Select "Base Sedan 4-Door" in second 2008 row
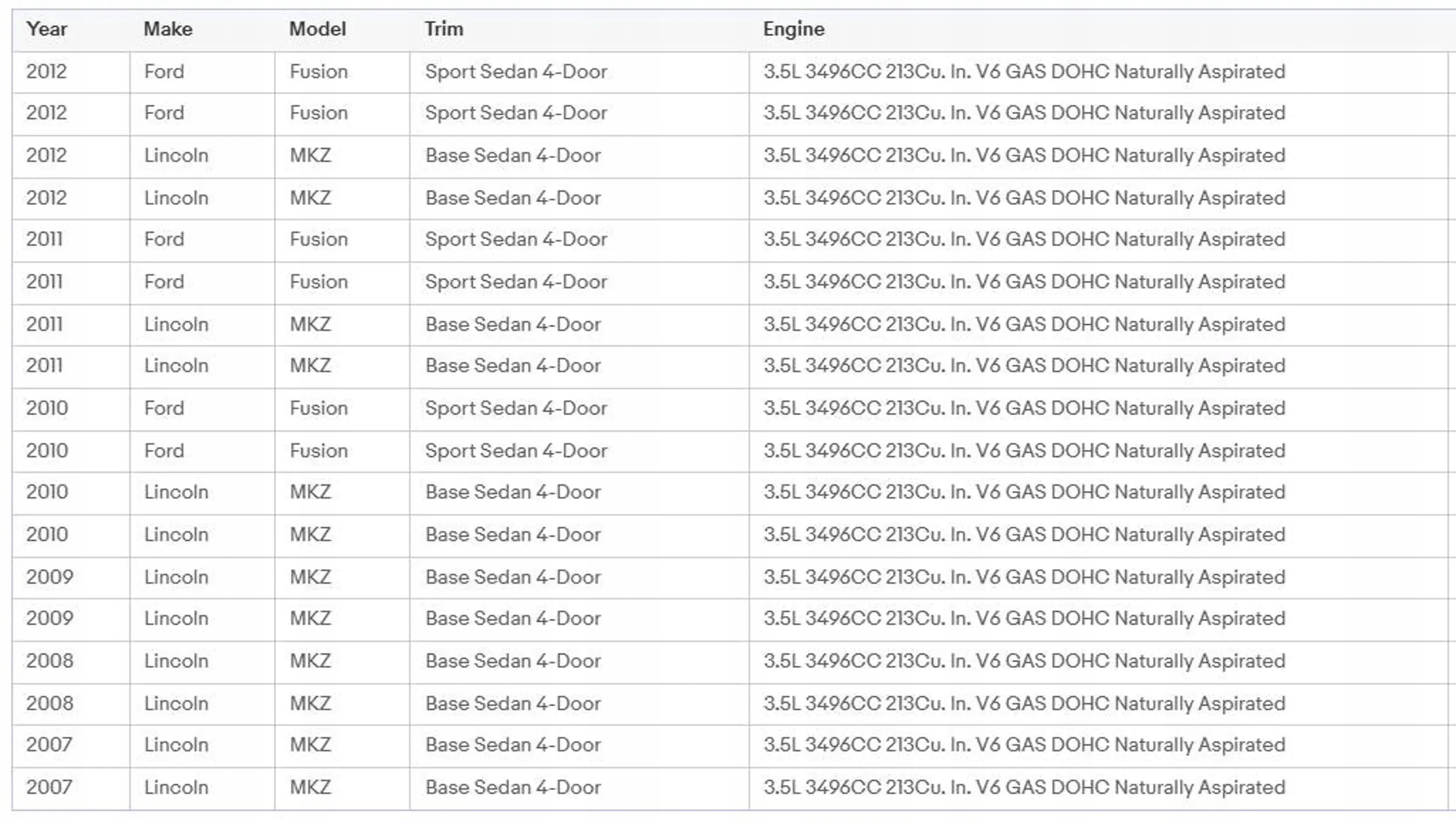Viewport: 1456px width, 821px height. click(x=513, y=703)
